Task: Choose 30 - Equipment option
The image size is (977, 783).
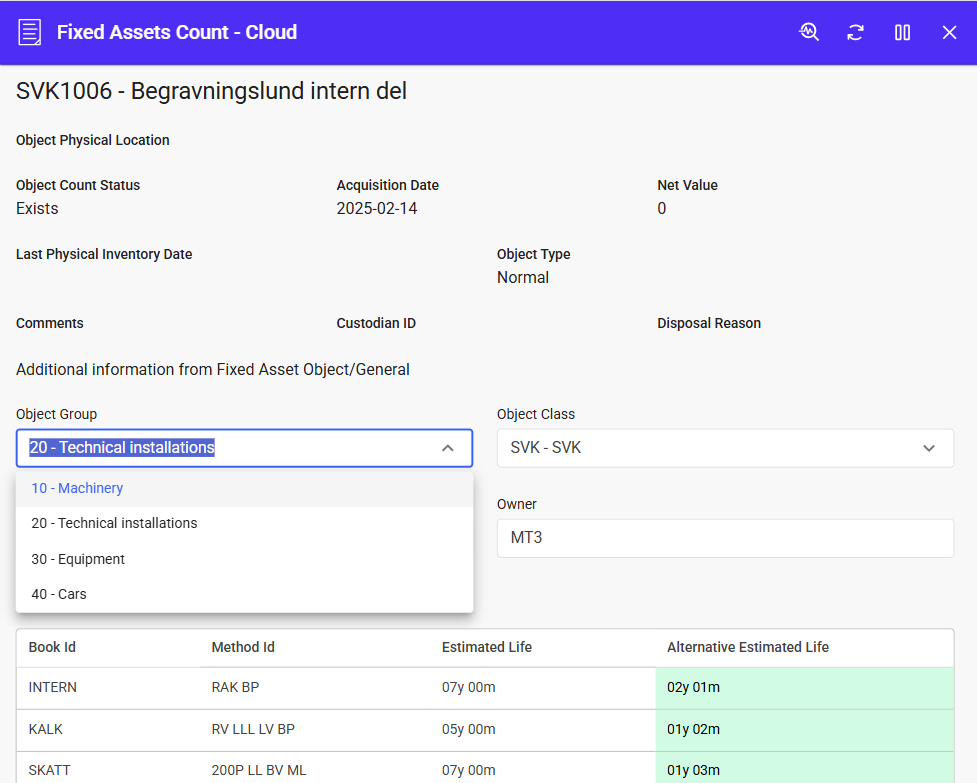Action: tap(78, 559)
